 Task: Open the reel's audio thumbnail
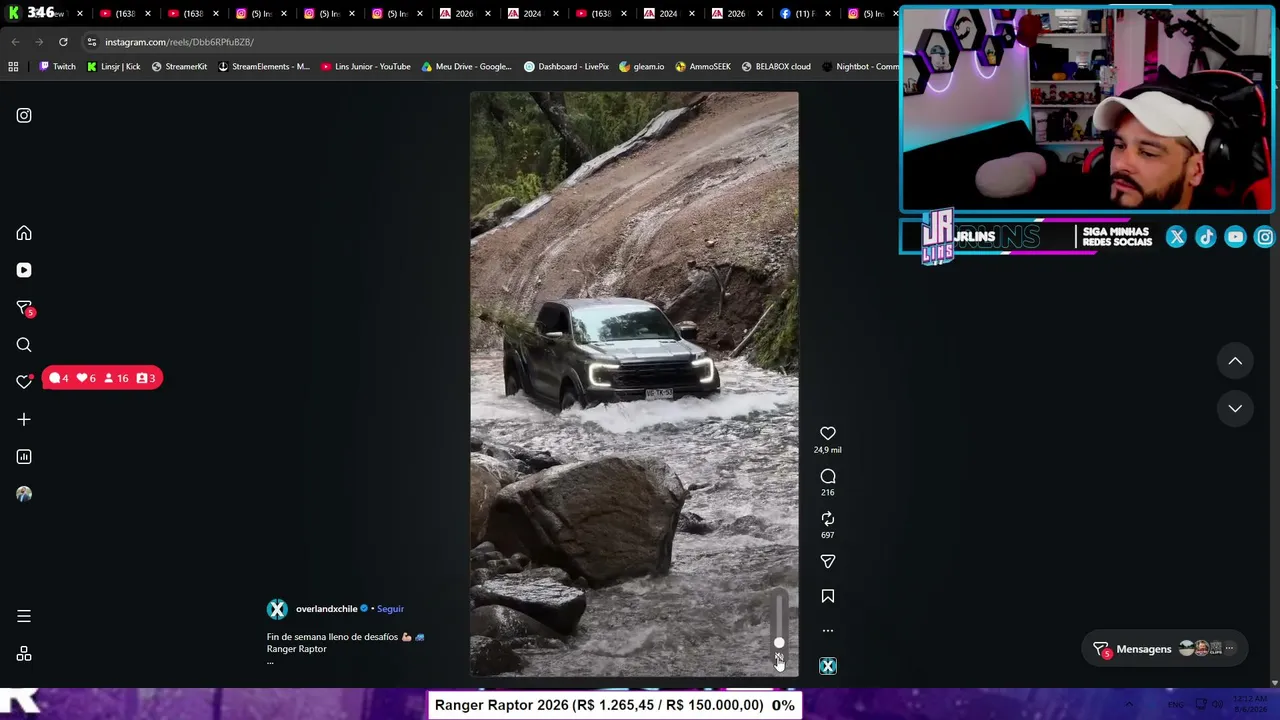coord(828,666)
